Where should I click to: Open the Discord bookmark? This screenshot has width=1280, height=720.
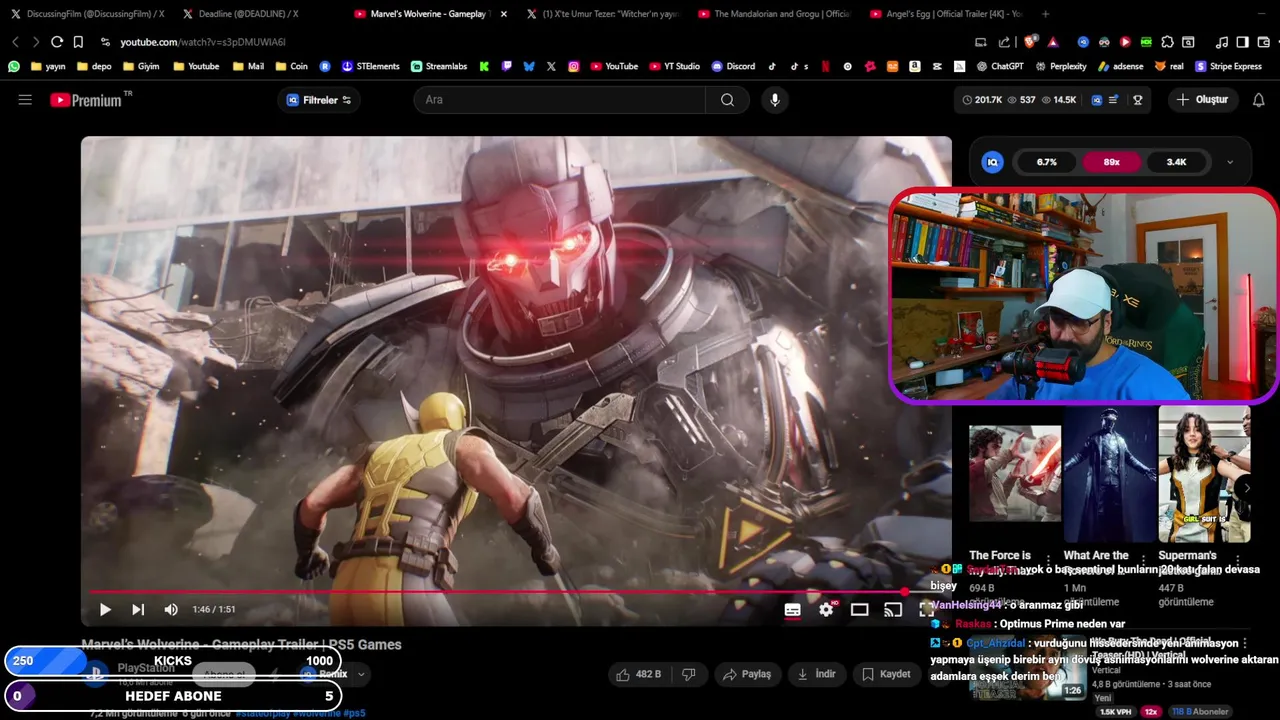pos(734,66)
